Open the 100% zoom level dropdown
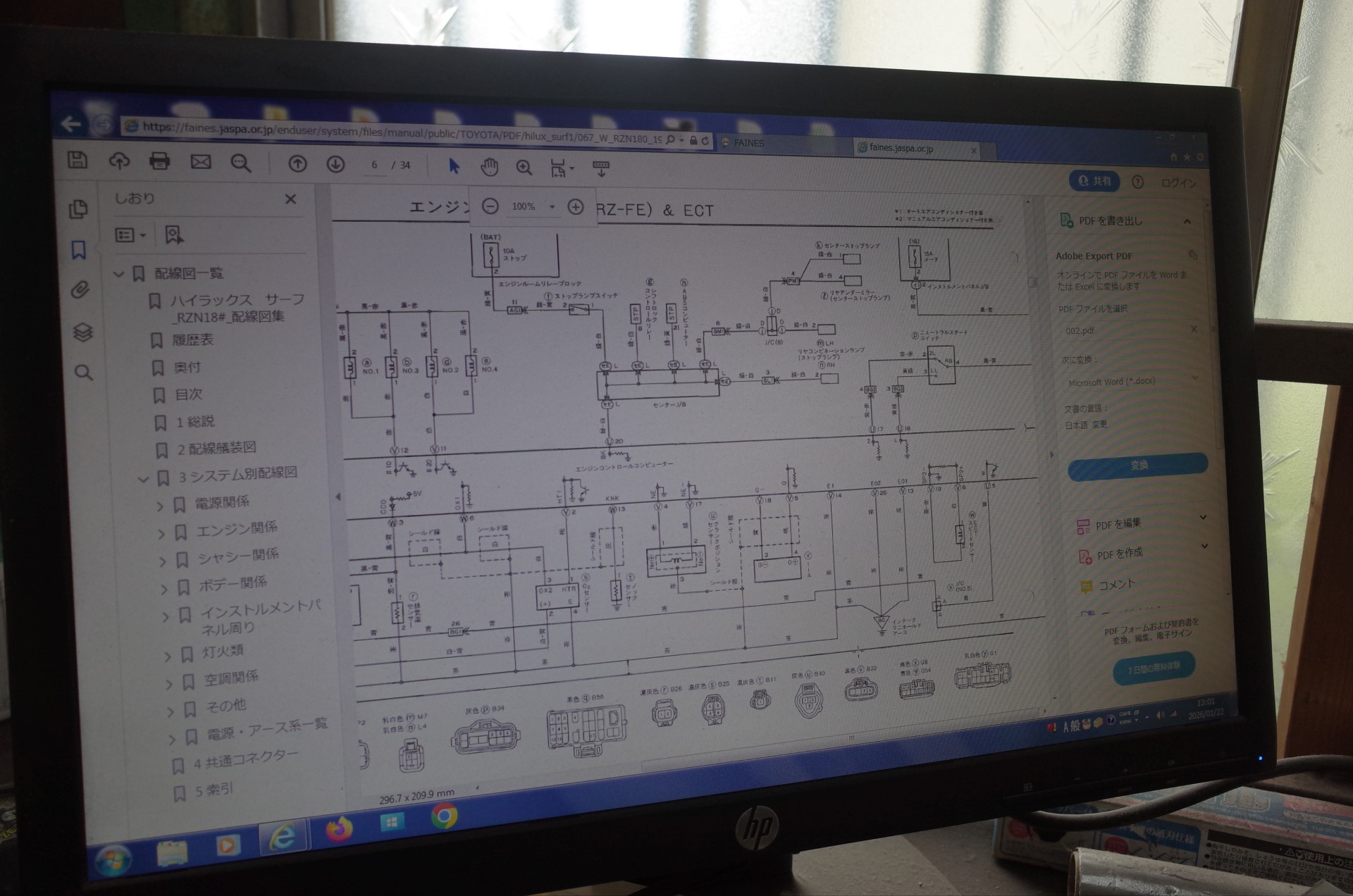Viewport: 1353px width, 896px height. point(552,206)
